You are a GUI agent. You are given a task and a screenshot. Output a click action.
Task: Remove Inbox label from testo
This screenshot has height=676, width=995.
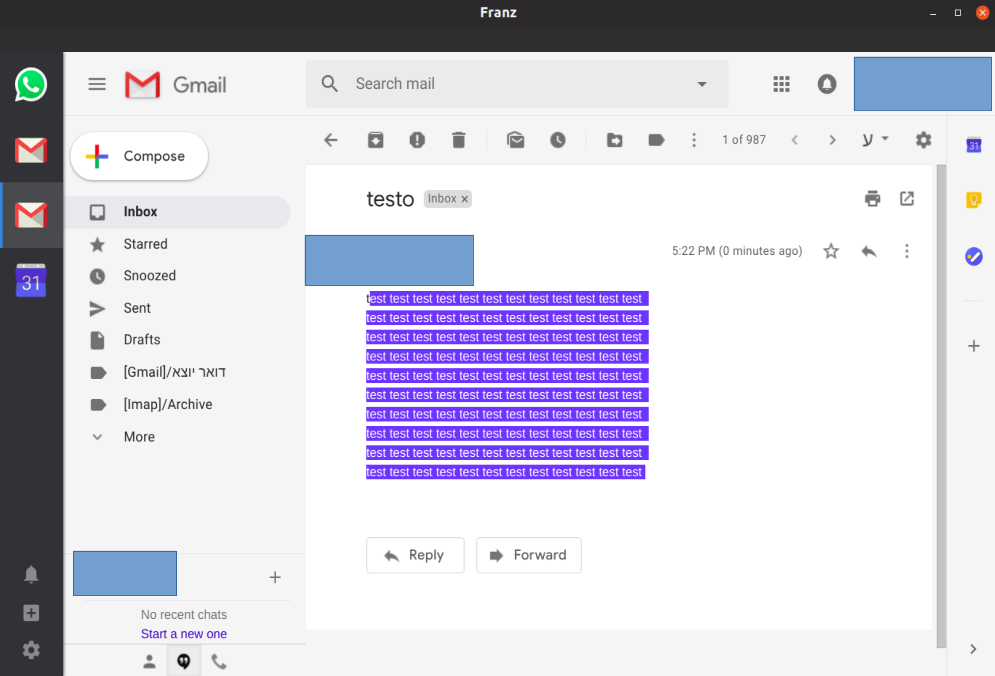465,199
